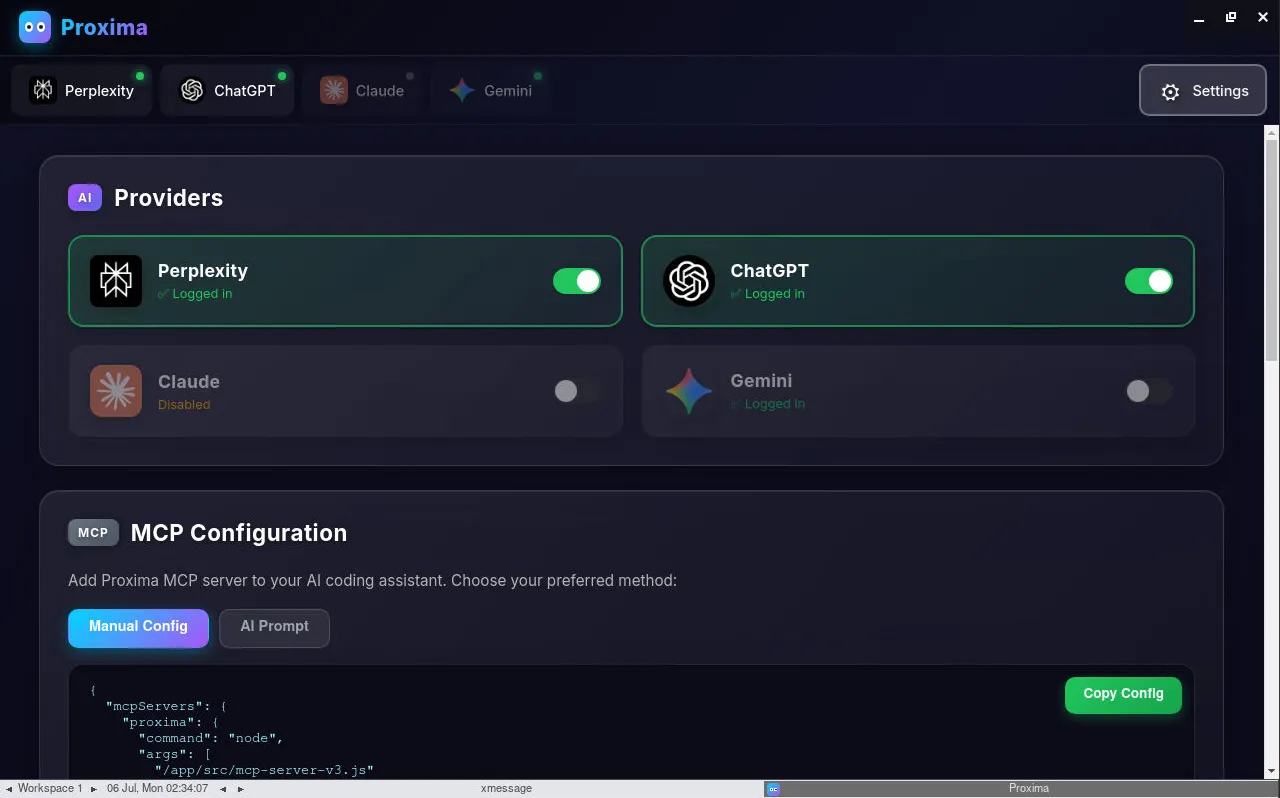
Task: Click the Perplexity icon in Providers card
Action: click(116, 281)
